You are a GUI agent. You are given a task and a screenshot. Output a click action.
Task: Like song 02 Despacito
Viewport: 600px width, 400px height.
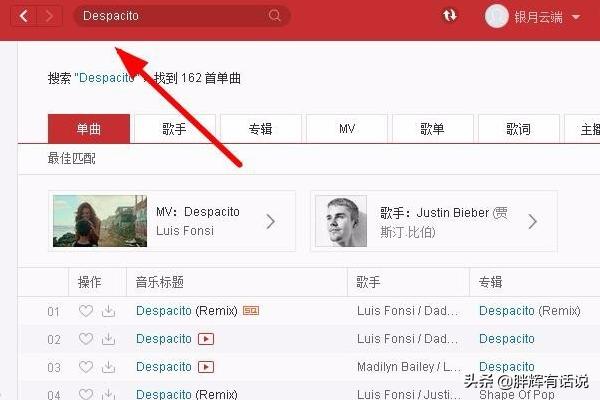point(86,339)
